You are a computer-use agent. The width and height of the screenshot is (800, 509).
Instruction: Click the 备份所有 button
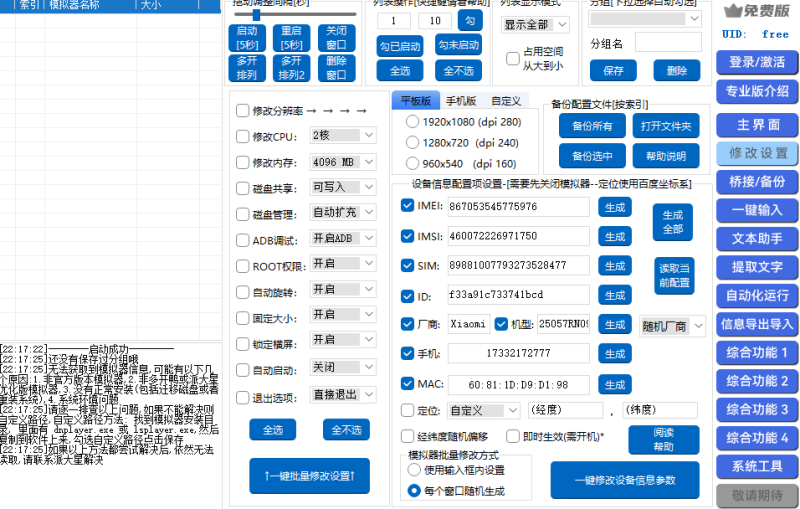point(592,126)
